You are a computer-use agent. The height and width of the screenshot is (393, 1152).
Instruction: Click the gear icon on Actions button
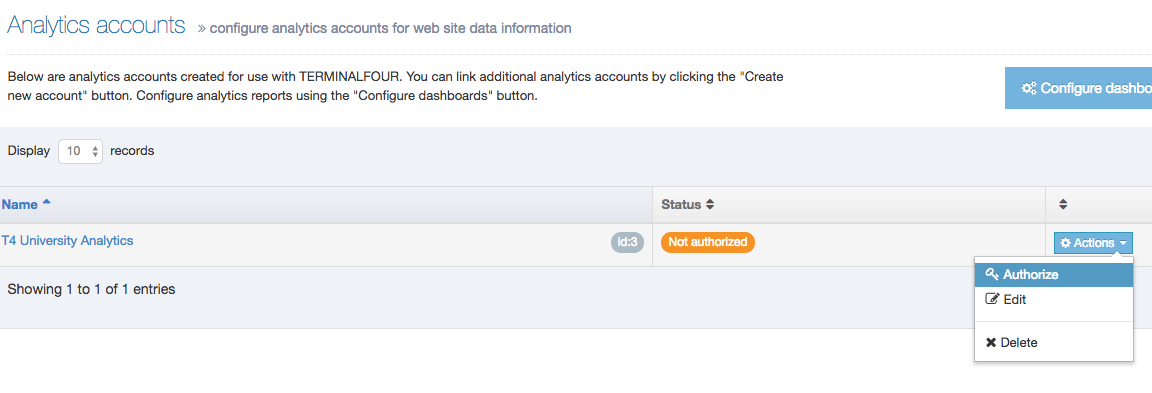click(1065, 242)
